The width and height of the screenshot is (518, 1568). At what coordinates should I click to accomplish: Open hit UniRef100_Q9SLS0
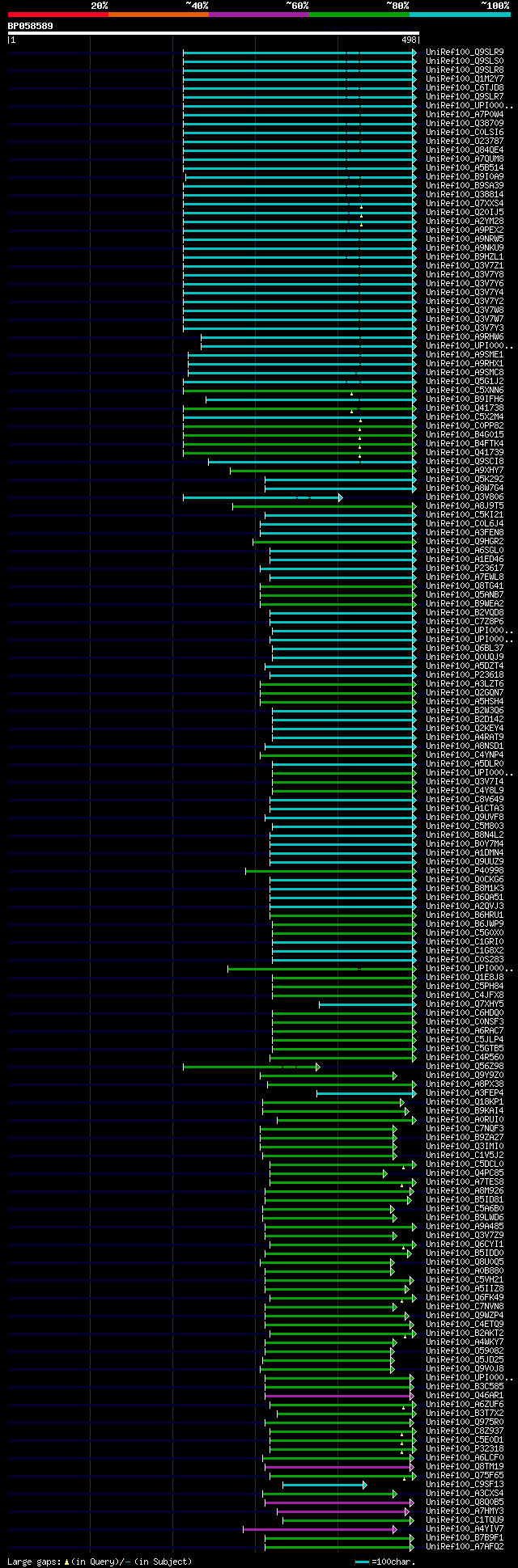tap(465, 61)
